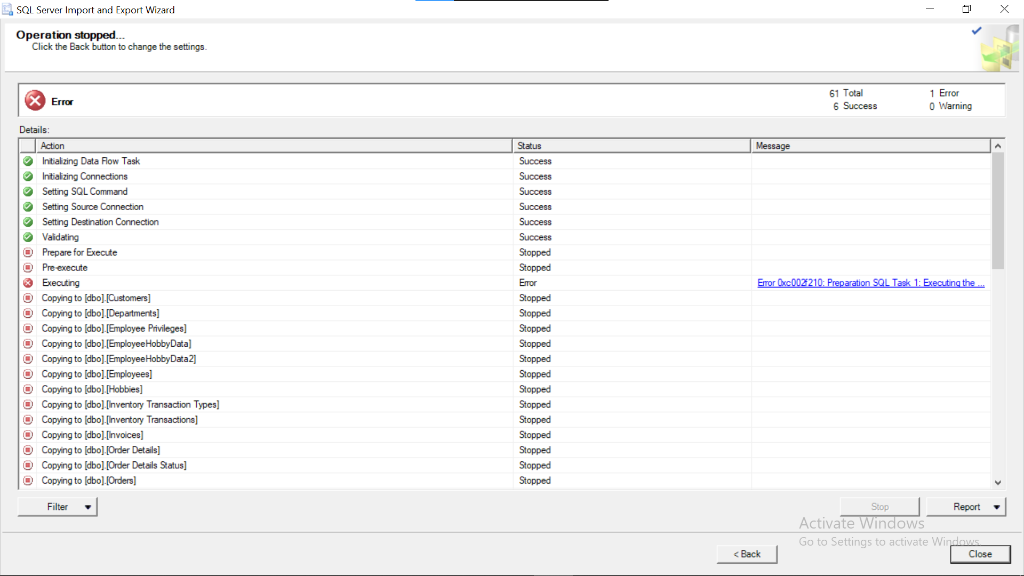Click stopped icon beside Copying to [dbo].[Customers]

click(x=28, y=298)
